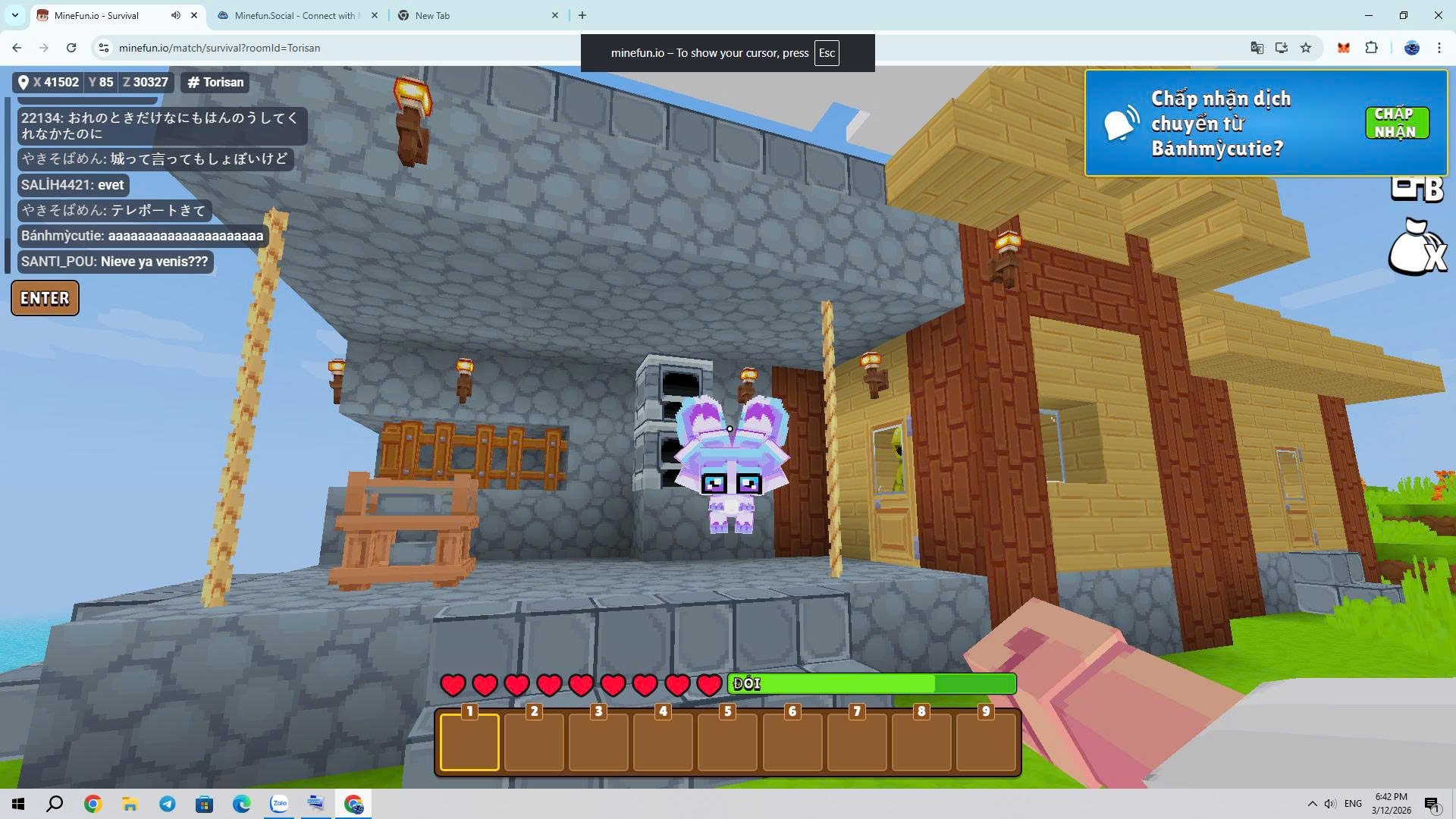This screenshot has height=819, width=1456.
Task: Expand the tab search dropdown arrow
Action: click(x=14, y=15)
